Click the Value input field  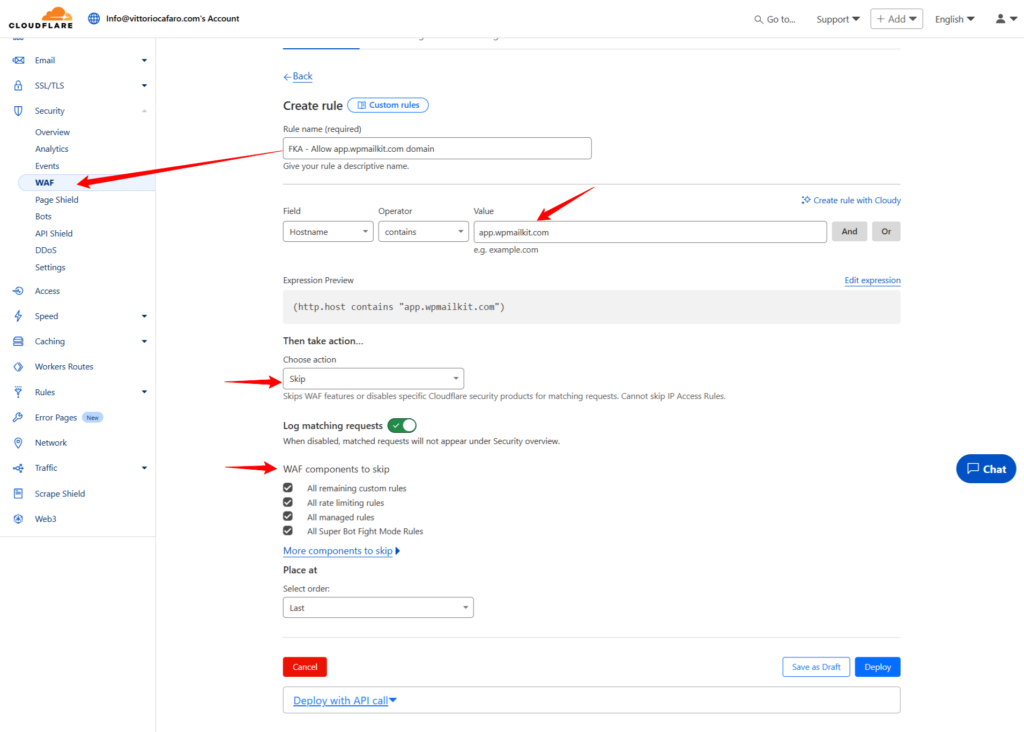[x=650, y=232]
